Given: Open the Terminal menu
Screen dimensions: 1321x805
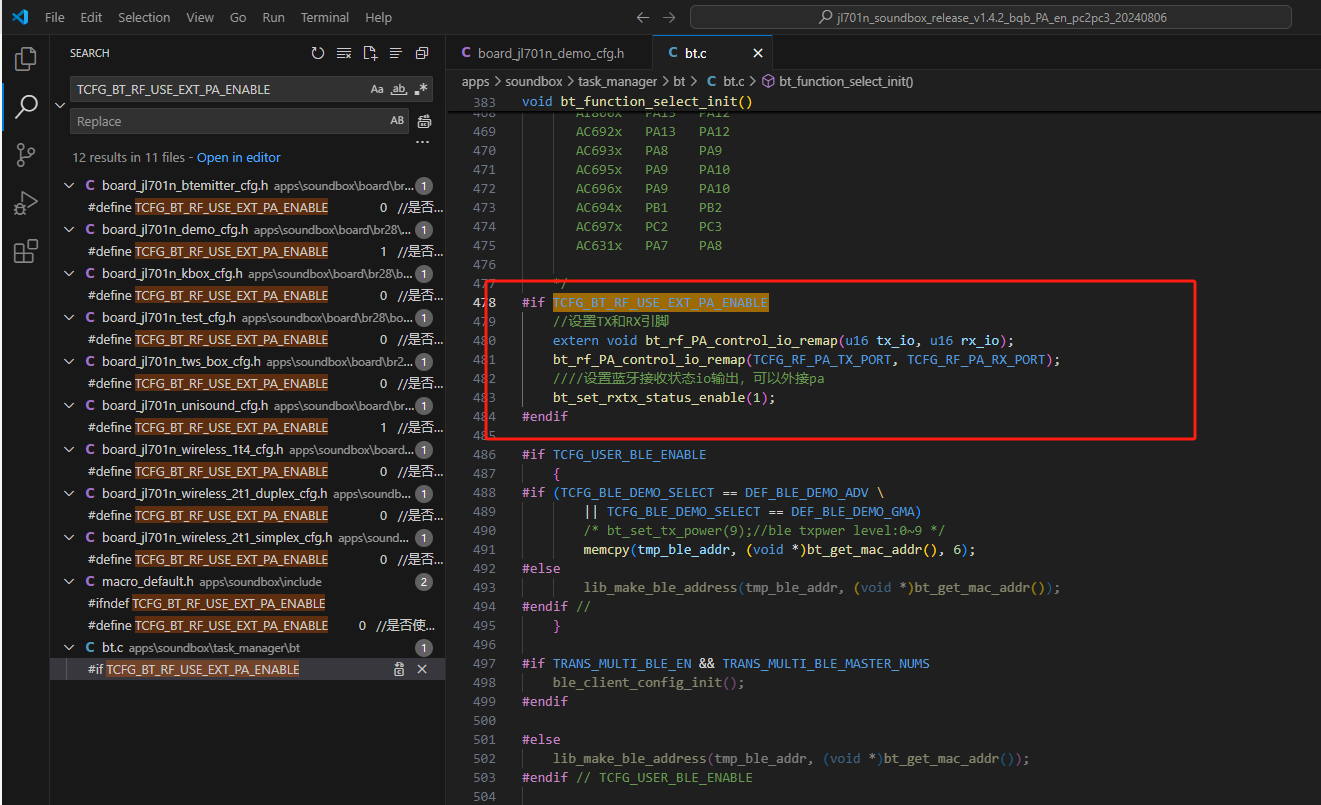Looking at the screenshot, I should point(325,17).
